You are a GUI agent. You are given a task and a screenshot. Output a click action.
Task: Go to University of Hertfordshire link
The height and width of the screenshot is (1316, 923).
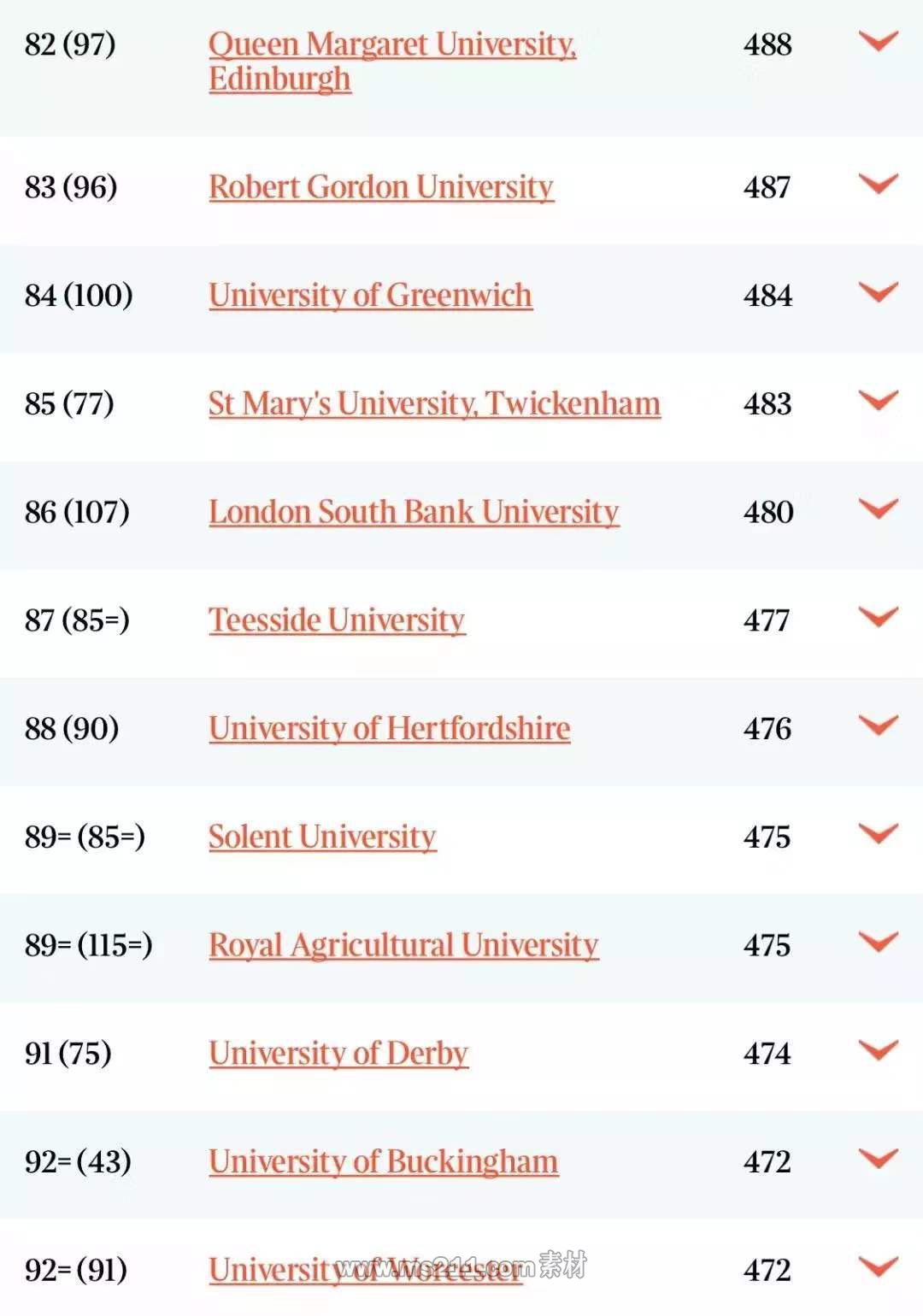click(x=389, y=729)
